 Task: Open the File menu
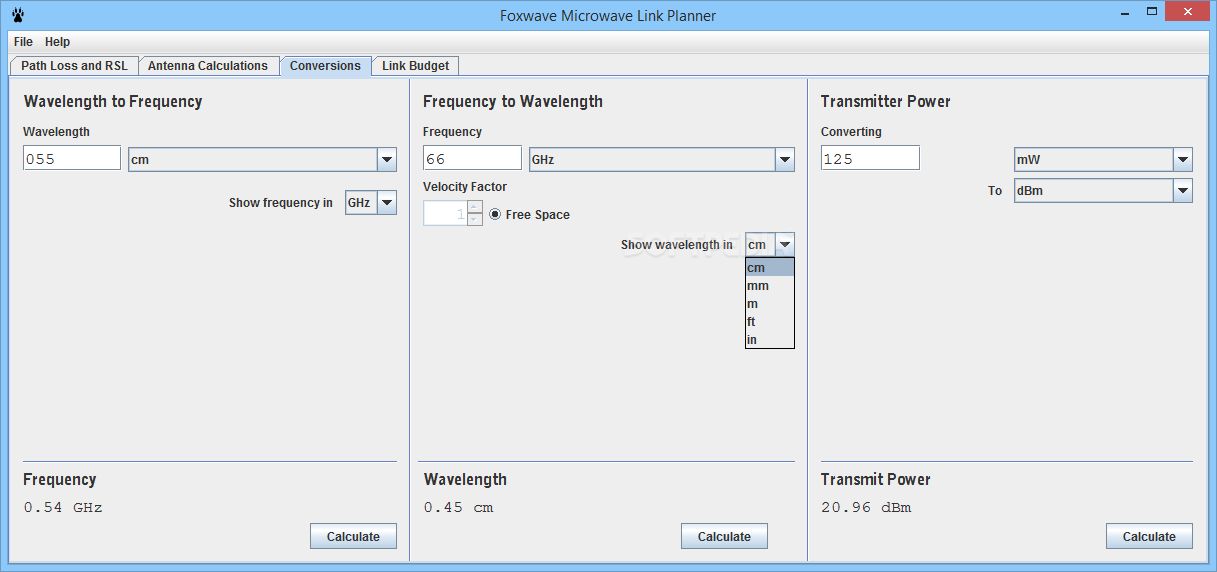click(23, 42)
